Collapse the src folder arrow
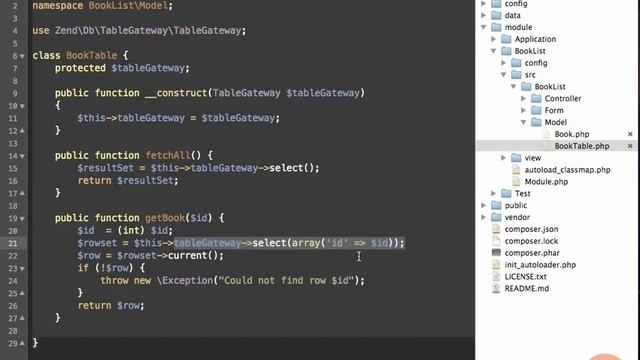Viewport: 640px width, 360px height. pos(504,75)
